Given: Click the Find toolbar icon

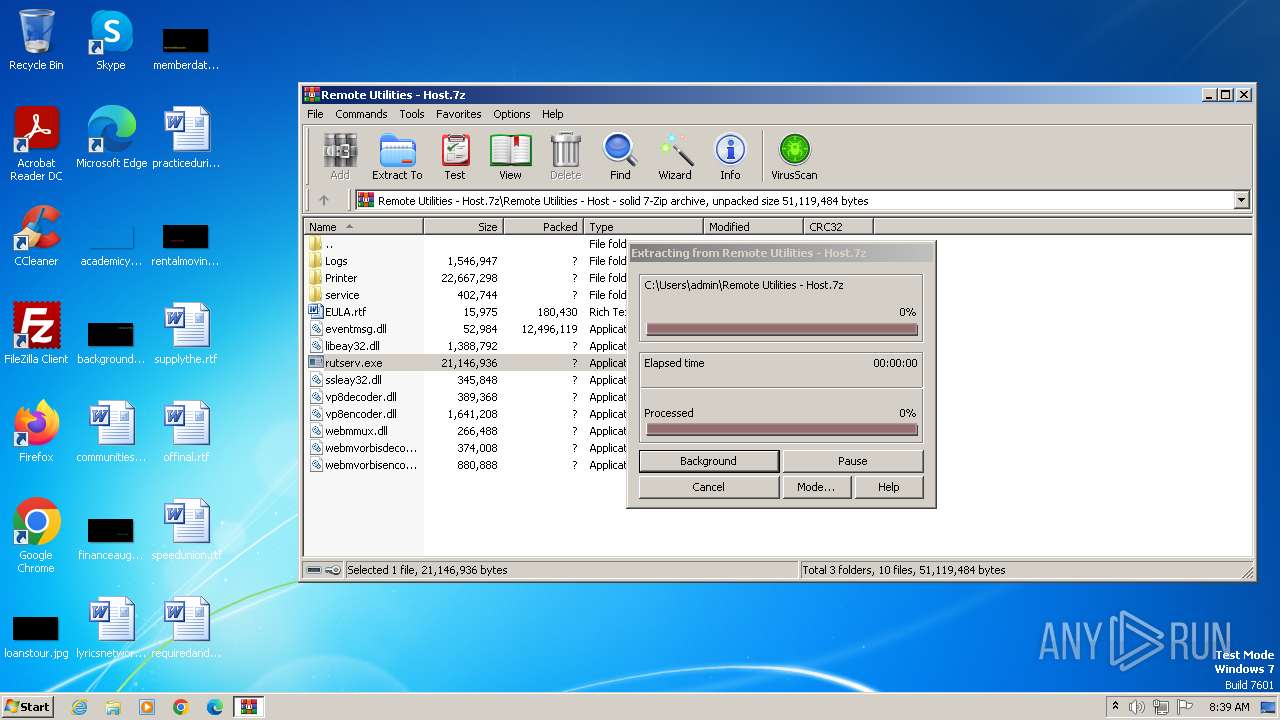Looking at the screenshot, I should point(620,157).
